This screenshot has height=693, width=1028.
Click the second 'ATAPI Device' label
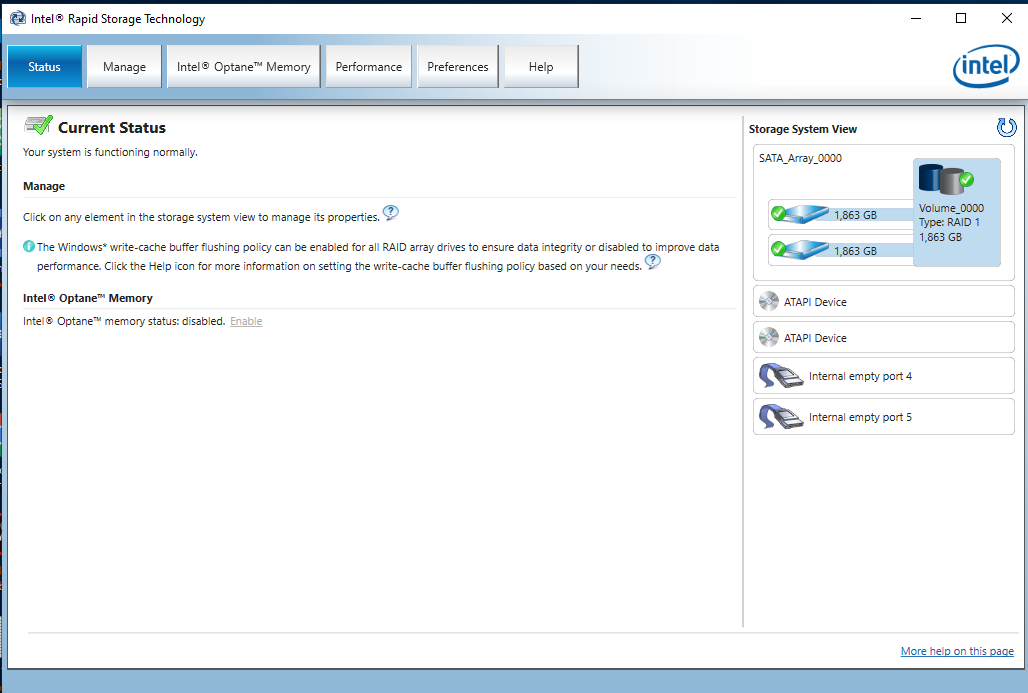click(815, 338)
